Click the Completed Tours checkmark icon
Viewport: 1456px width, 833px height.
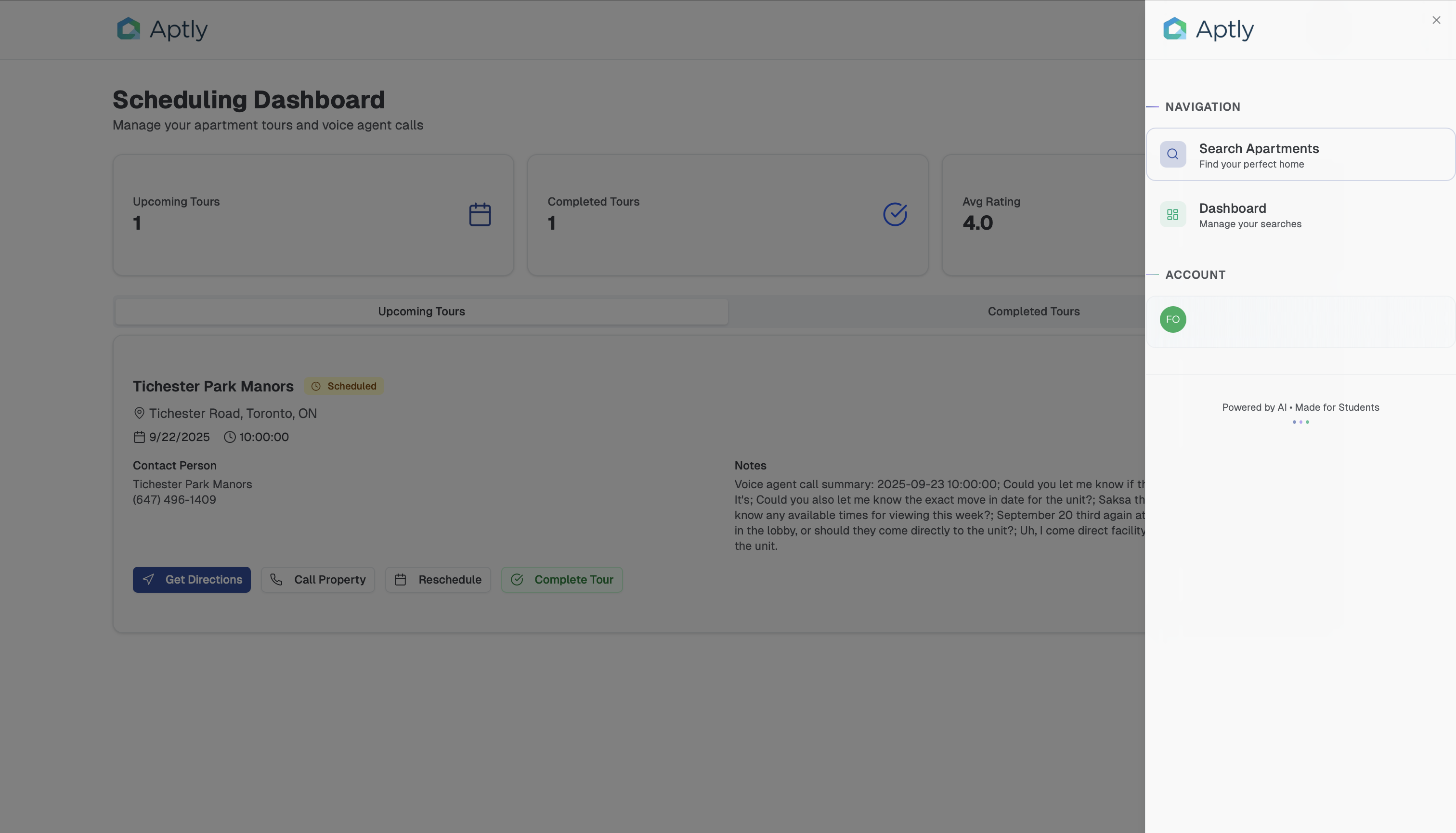[x=895, y=215]
